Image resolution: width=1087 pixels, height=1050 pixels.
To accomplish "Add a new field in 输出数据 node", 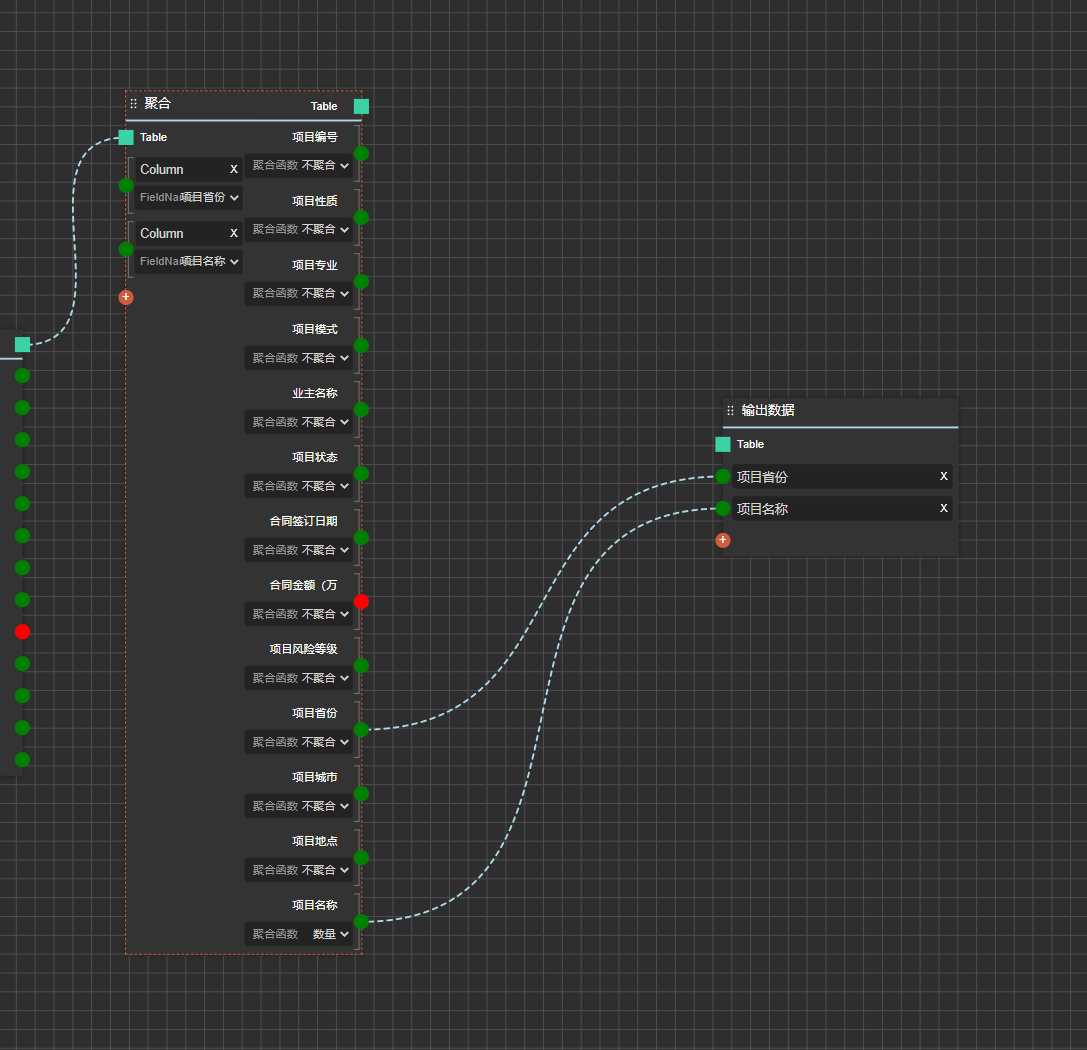I will click(x=722, y=540).
